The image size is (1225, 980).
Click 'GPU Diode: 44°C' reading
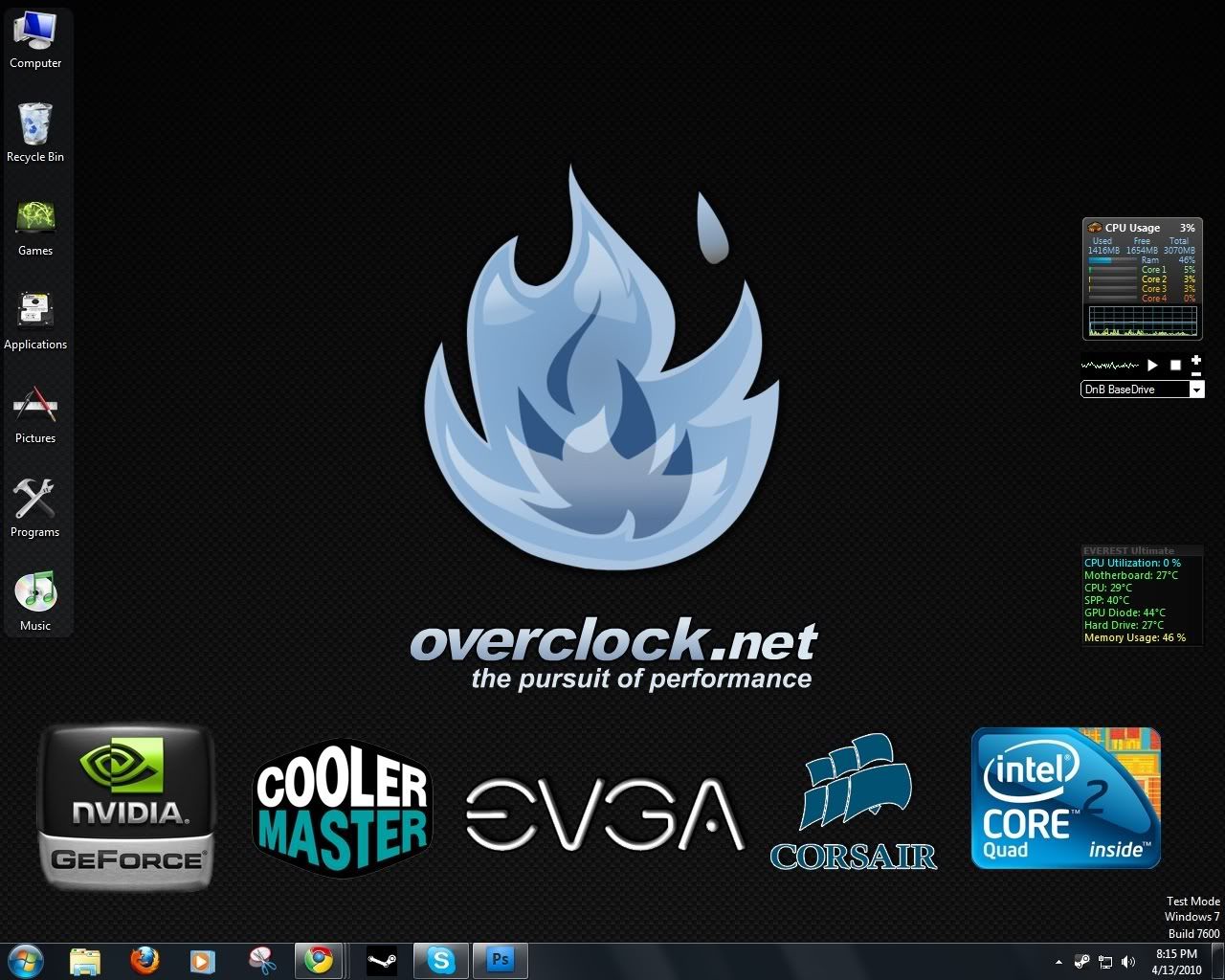[x=1125, y=612]
